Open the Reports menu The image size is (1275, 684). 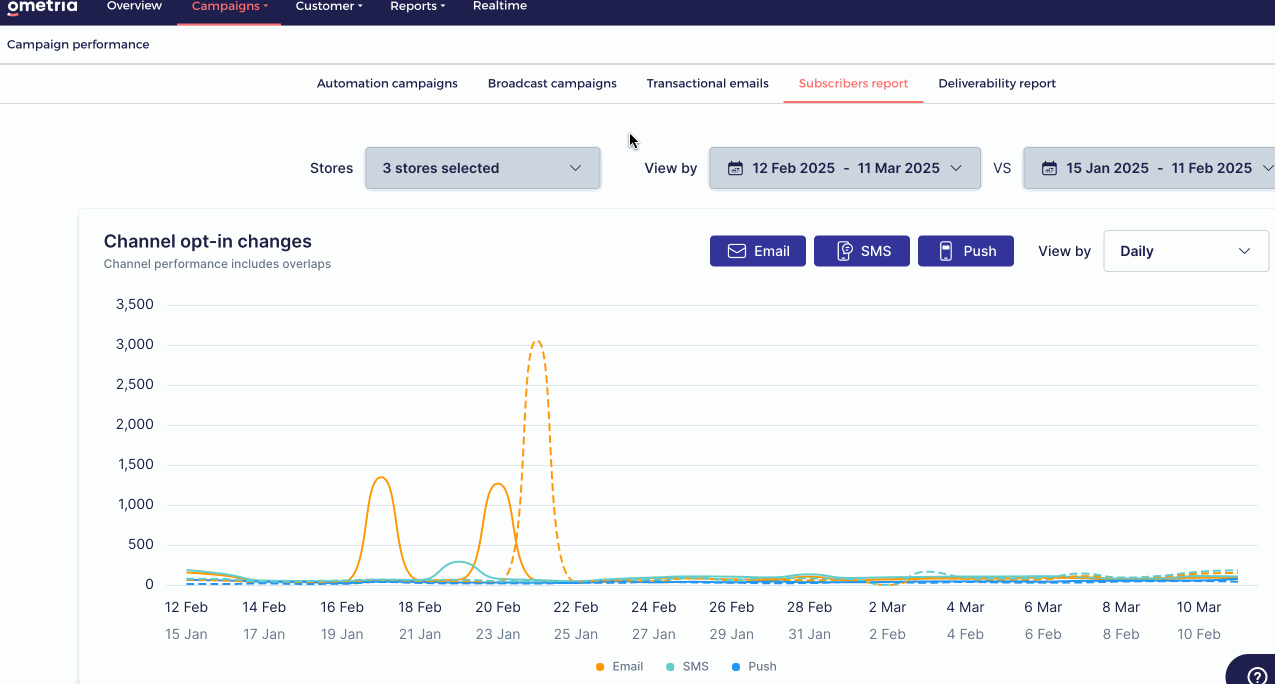[417, 7]
